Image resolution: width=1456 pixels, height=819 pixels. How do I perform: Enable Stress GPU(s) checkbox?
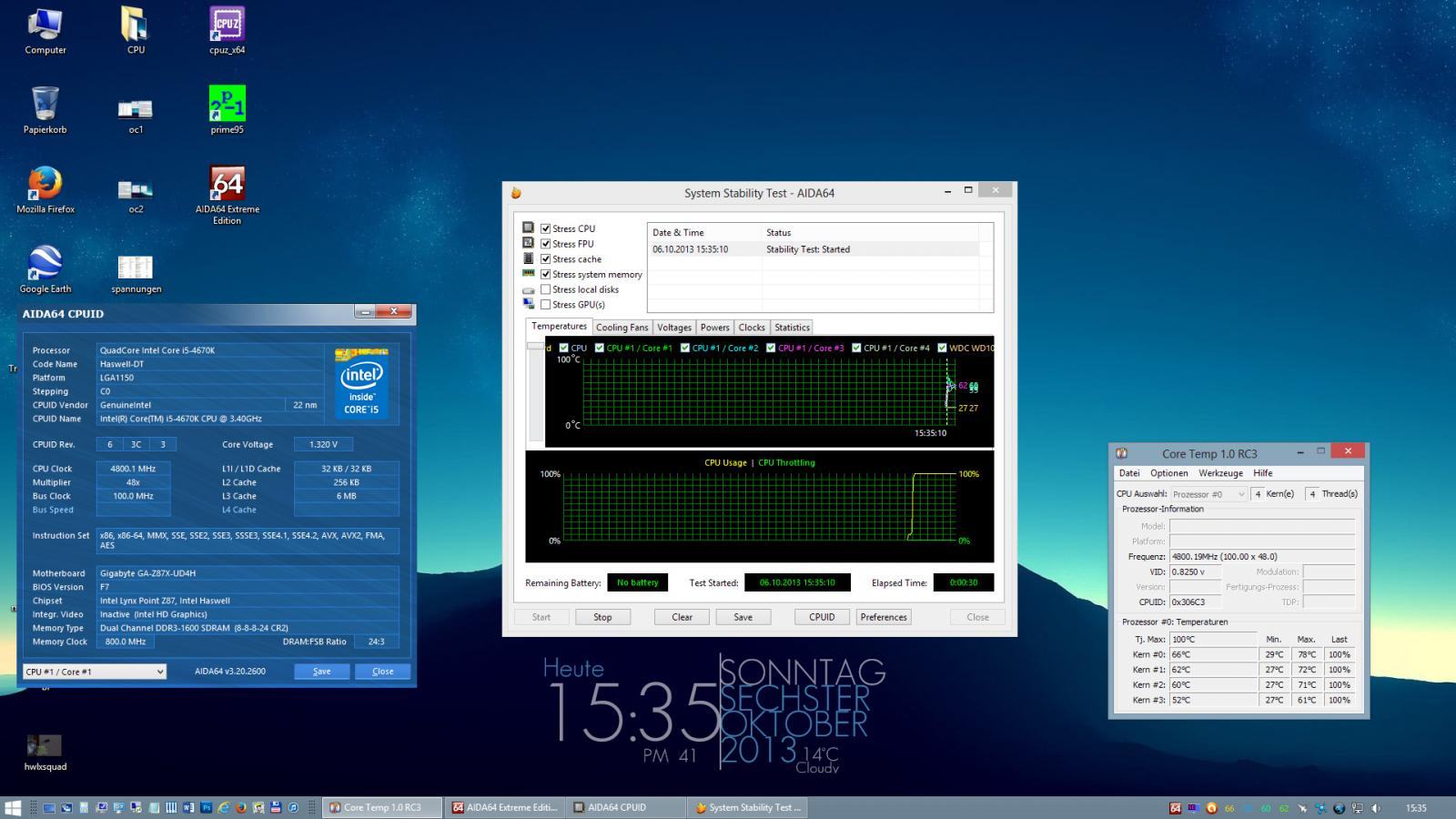(x=545, y=305)
